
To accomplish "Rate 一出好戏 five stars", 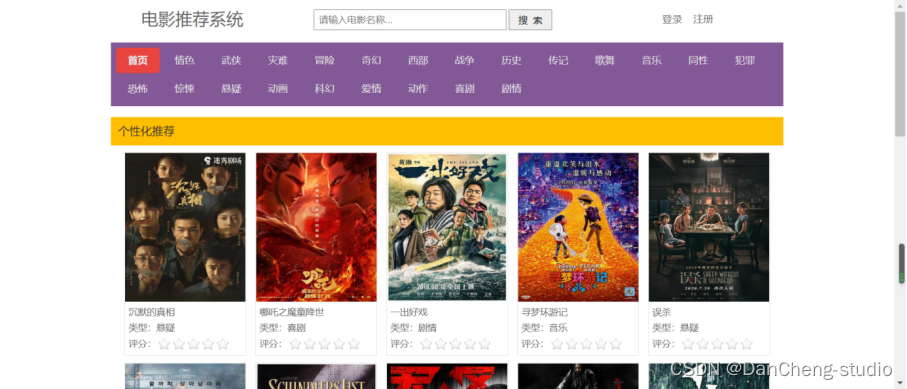I will [485, 344].
